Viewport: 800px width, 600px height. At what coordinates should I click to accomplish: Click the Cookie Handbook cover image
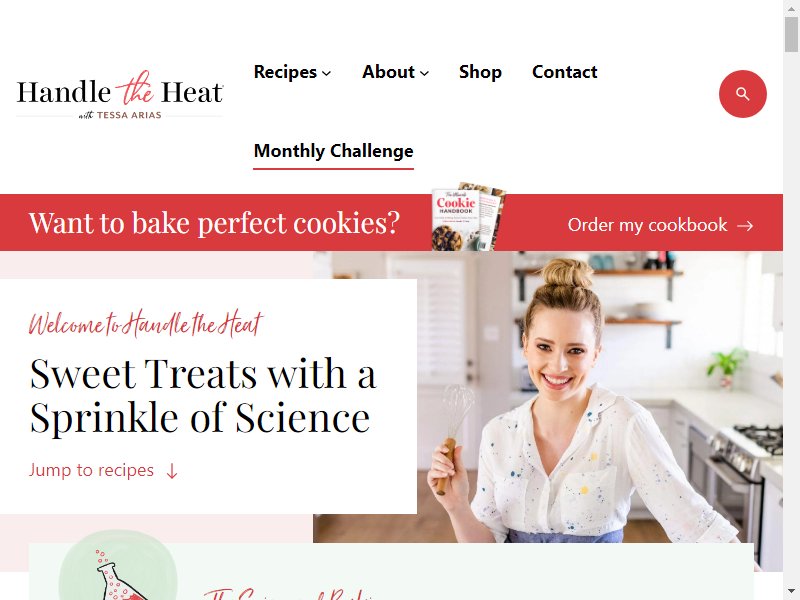tap(469, 217)
